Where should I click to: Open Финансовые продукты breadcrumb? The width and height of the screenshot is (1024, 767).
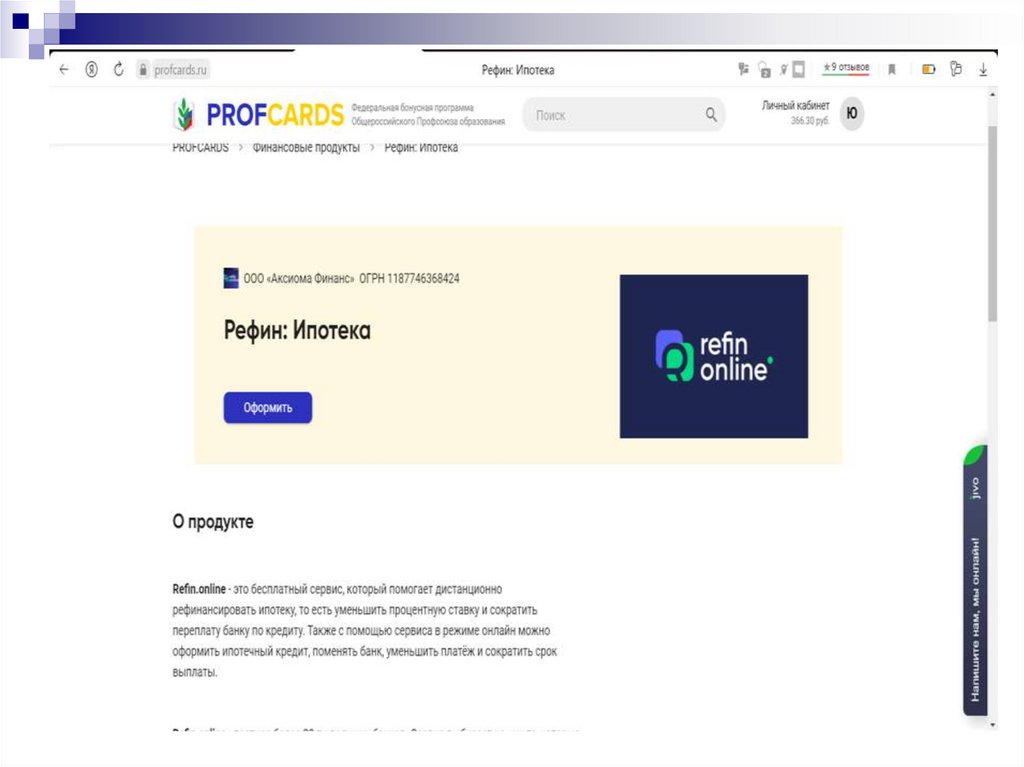click(x=306, y=148)
